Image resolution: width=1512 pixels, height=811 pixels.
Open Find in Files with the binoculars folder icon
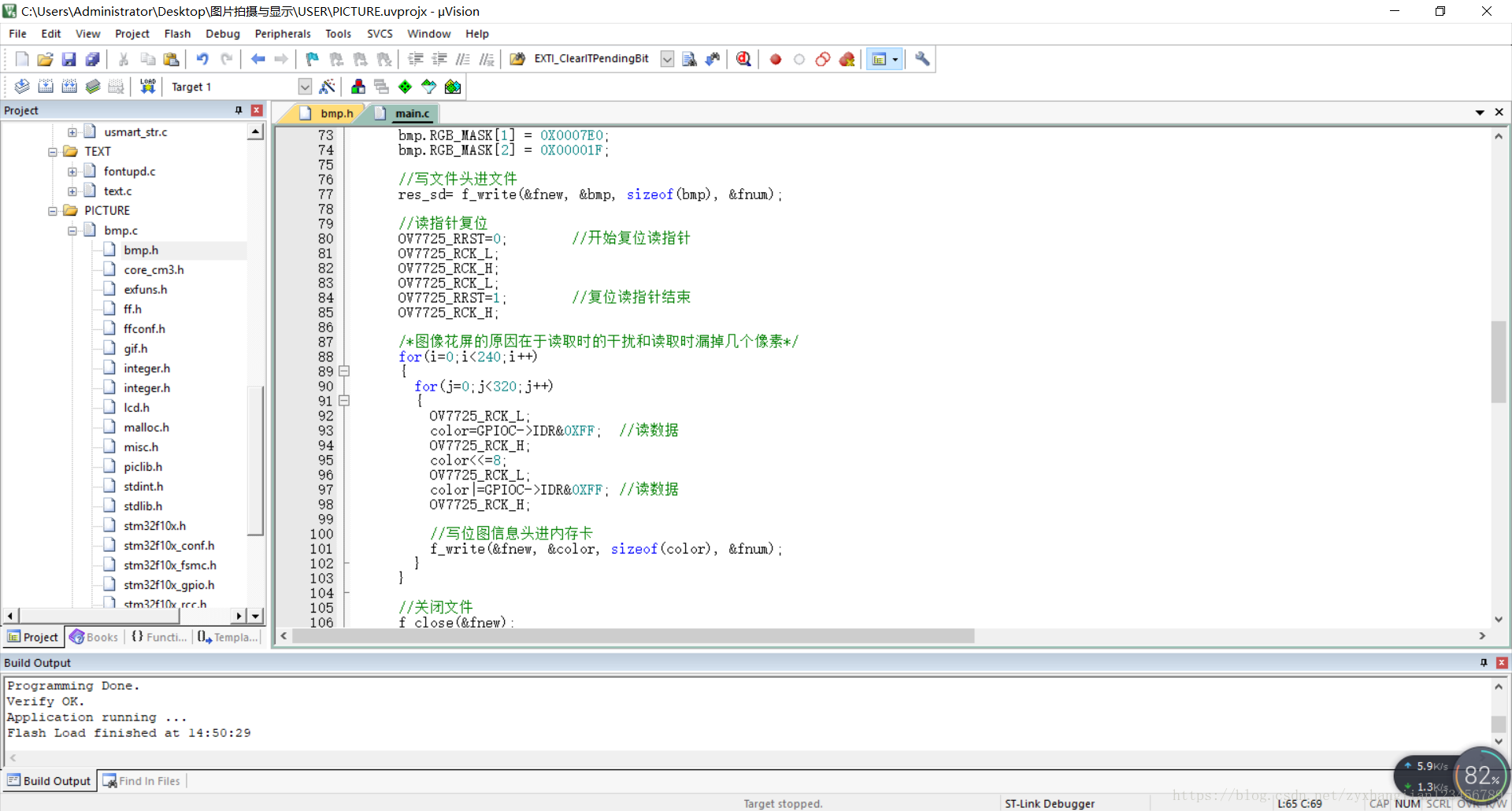point(517,59)
